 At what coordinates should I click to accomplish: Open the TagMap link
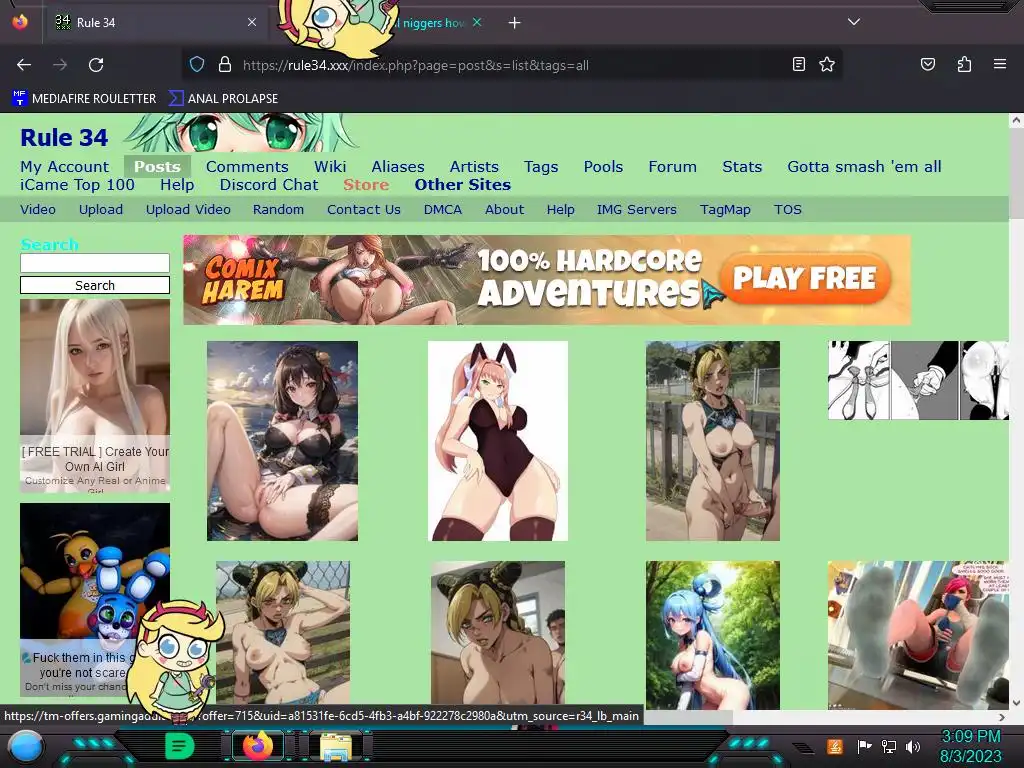click(725, 210)
